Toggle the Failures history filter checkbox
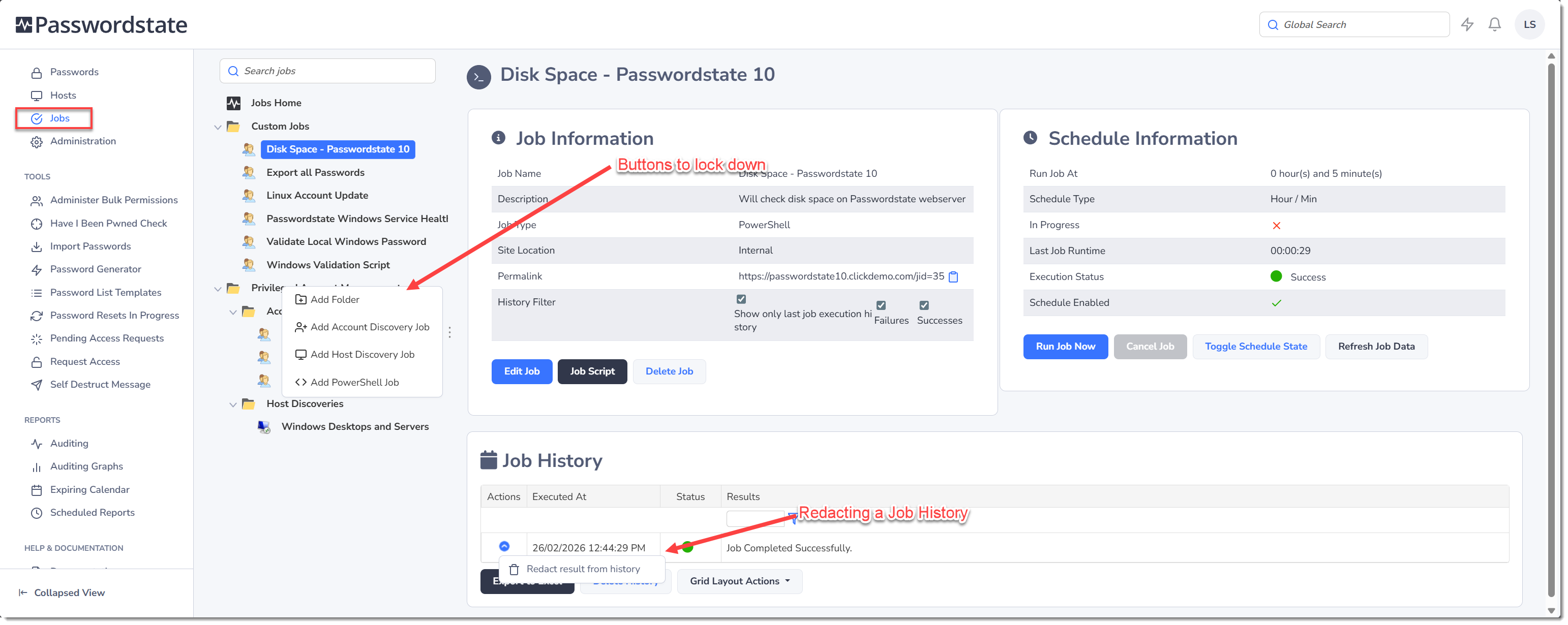 (881, 305)
